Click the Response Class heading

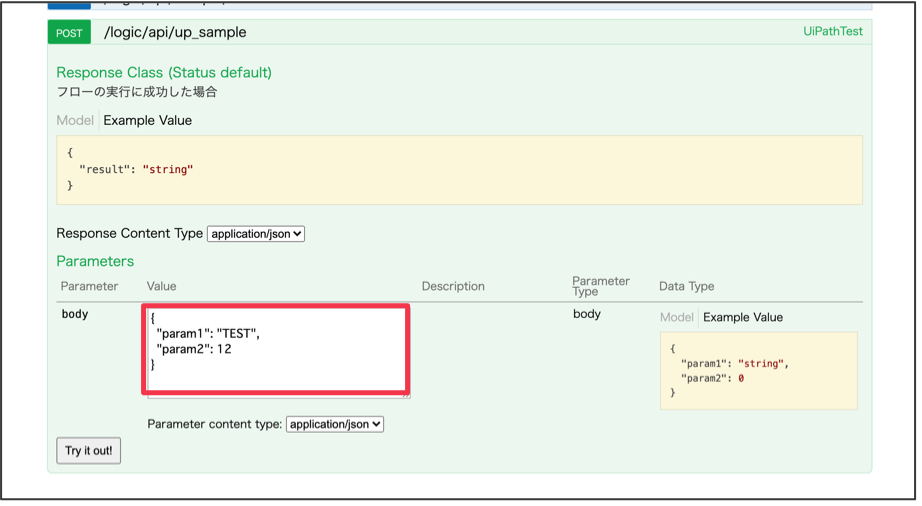click(164, 73)
